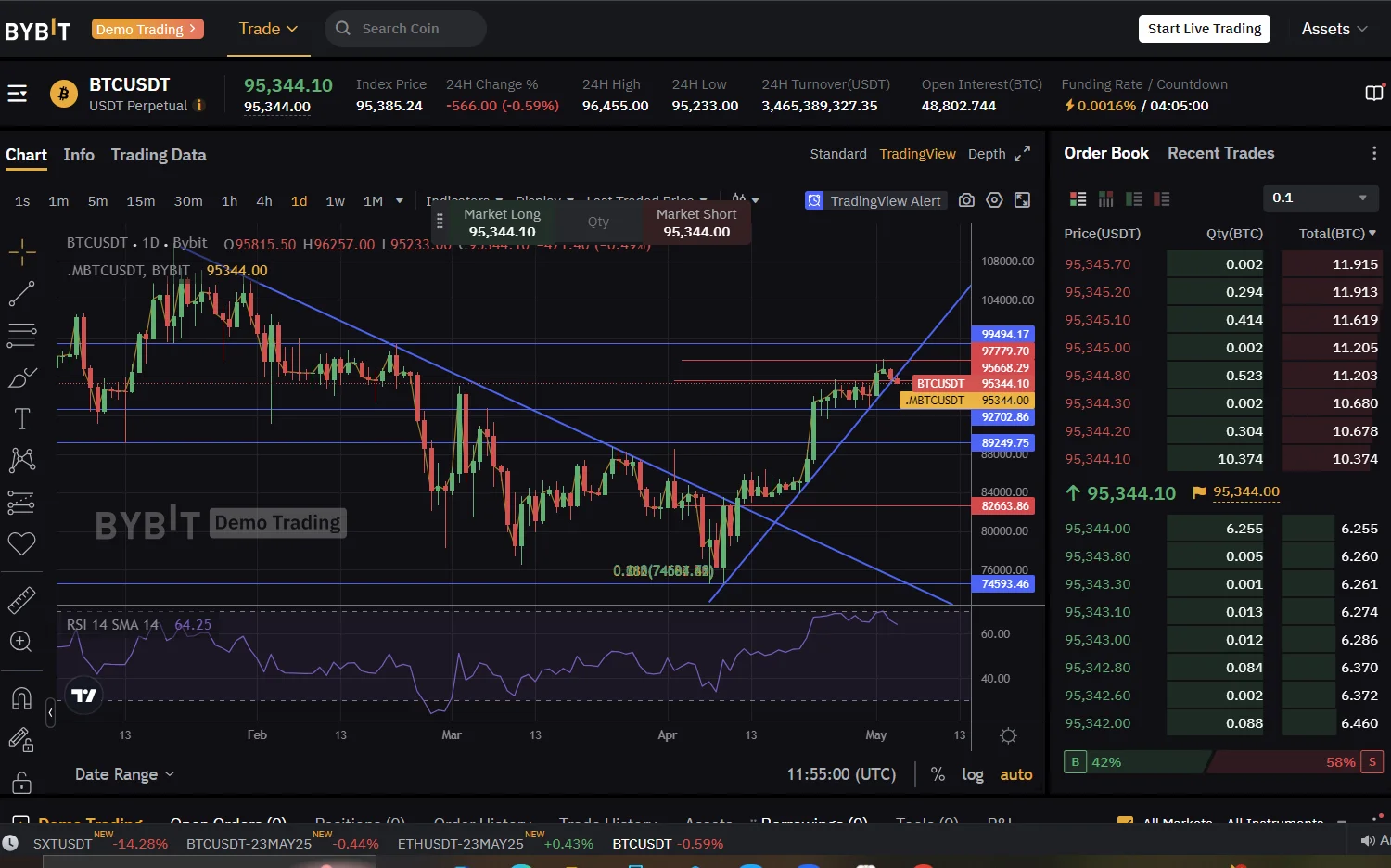Image resolution: width=1391 pixels, height=868 pixels.
Task: Open chart settings next to the camera
Action: tap(994, 200)
